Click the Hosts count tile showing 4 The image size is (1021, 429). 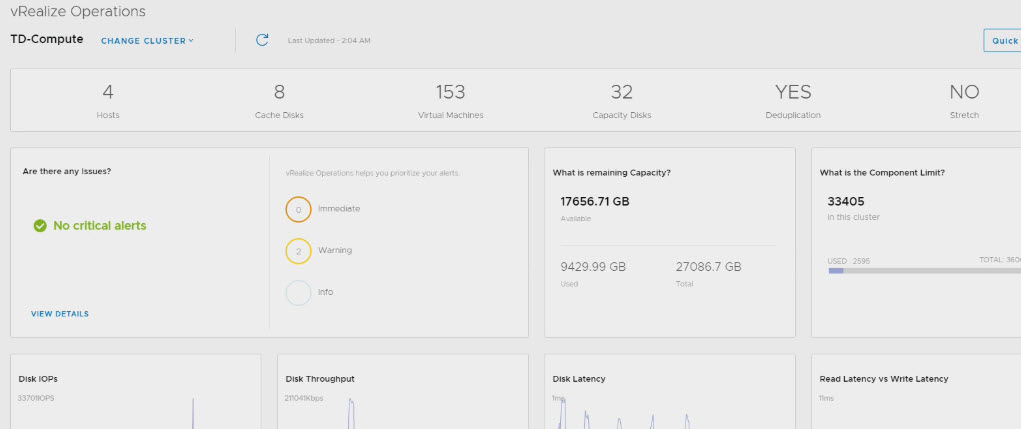[x=108, y=93]
